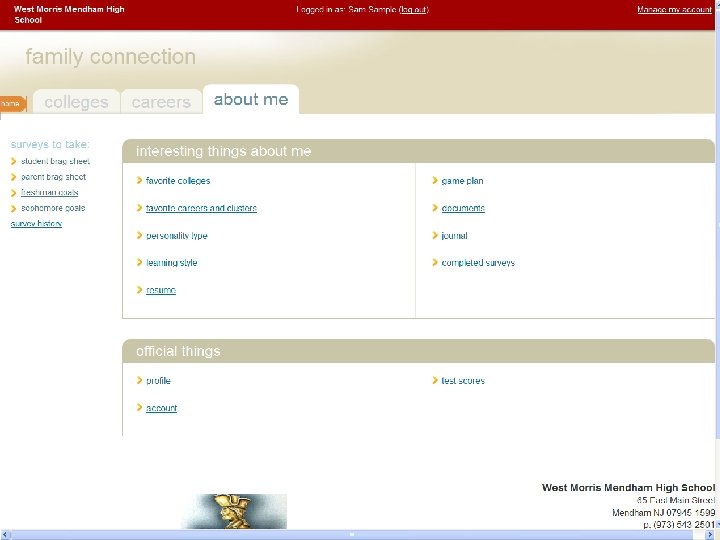View completed surveys link
Viewport: 720px width, 540px height.
[478, 263]
